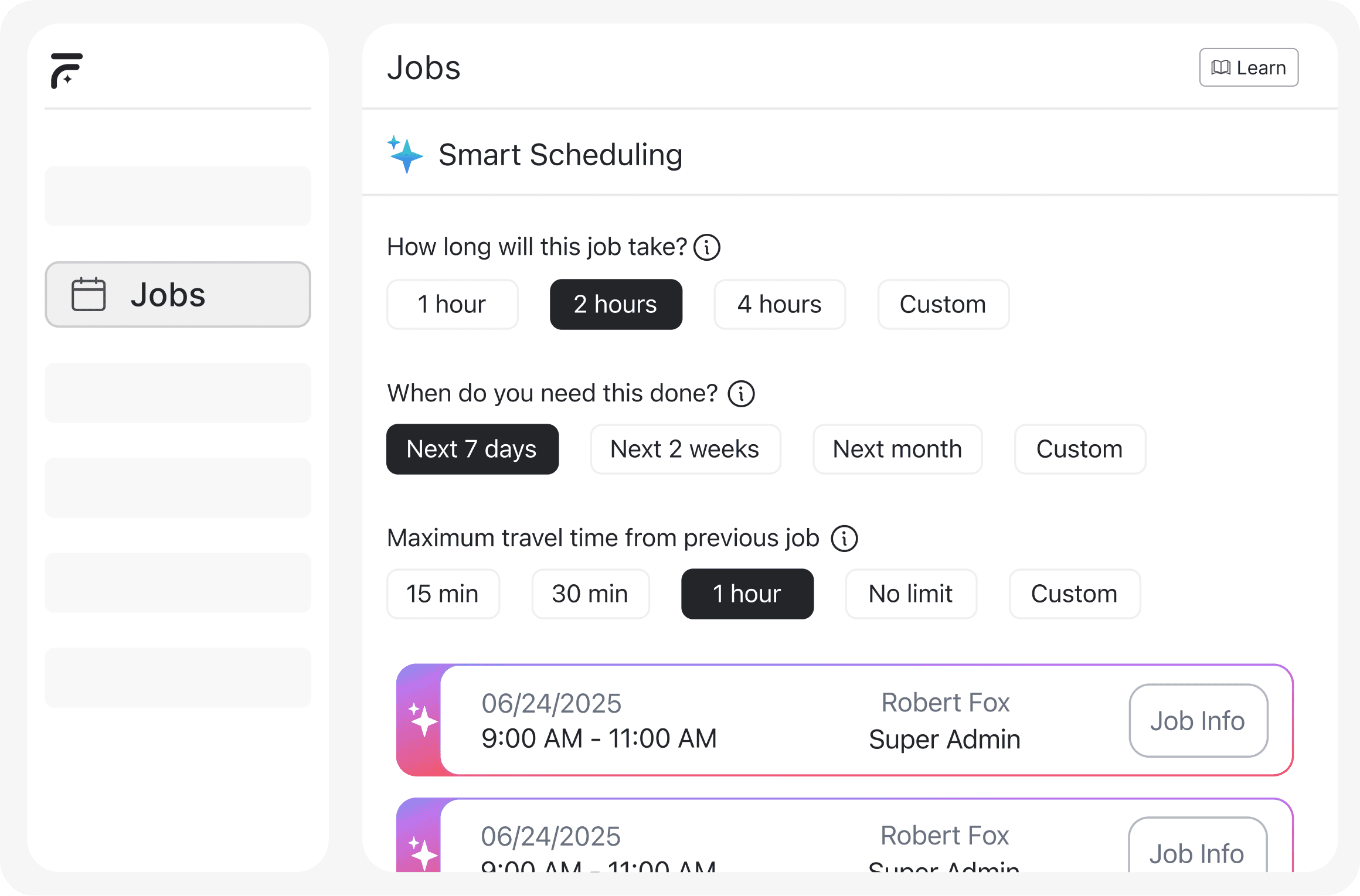Click the Smart Scheduling sparkle icon
Viewport: 1360px width, 896px height.
tap(405, 155)
